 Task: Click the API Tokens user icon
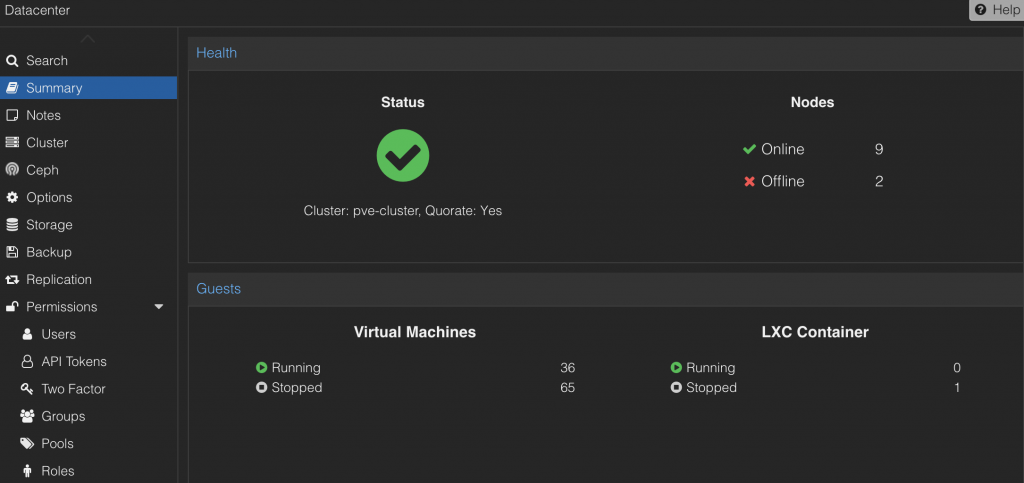27,362
